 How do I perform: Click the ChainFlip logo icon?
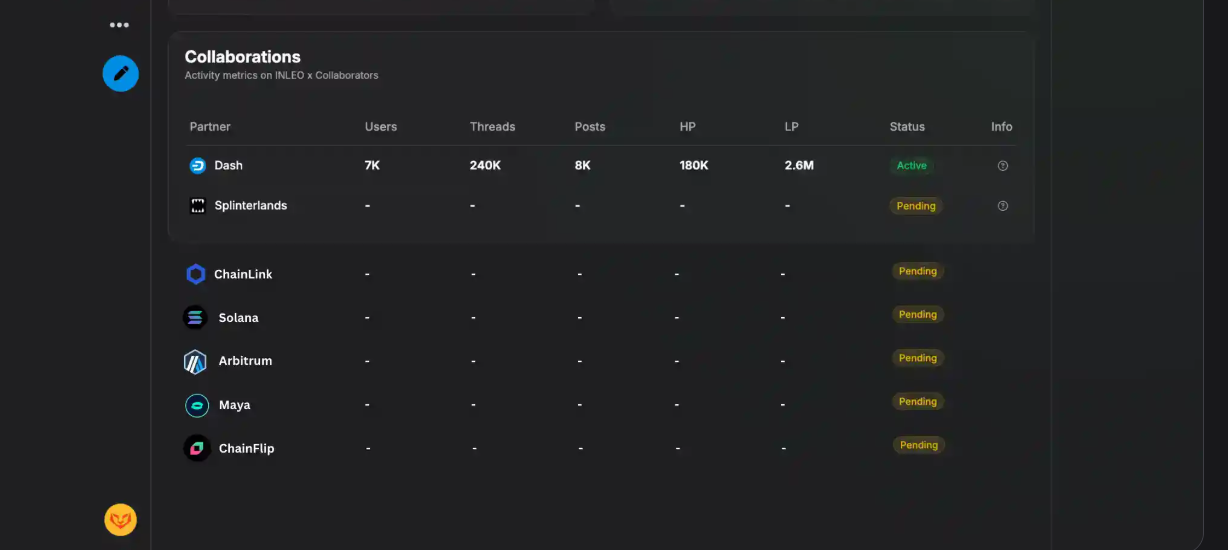(x=196, y=448)
